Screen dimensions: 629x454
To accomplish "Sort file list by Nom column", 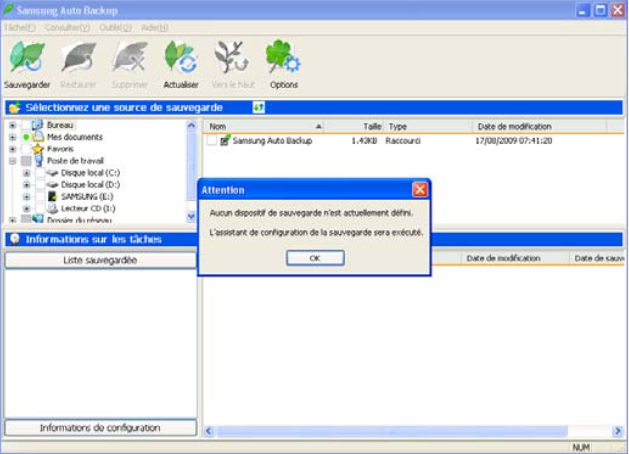I will tap(264, 126).
